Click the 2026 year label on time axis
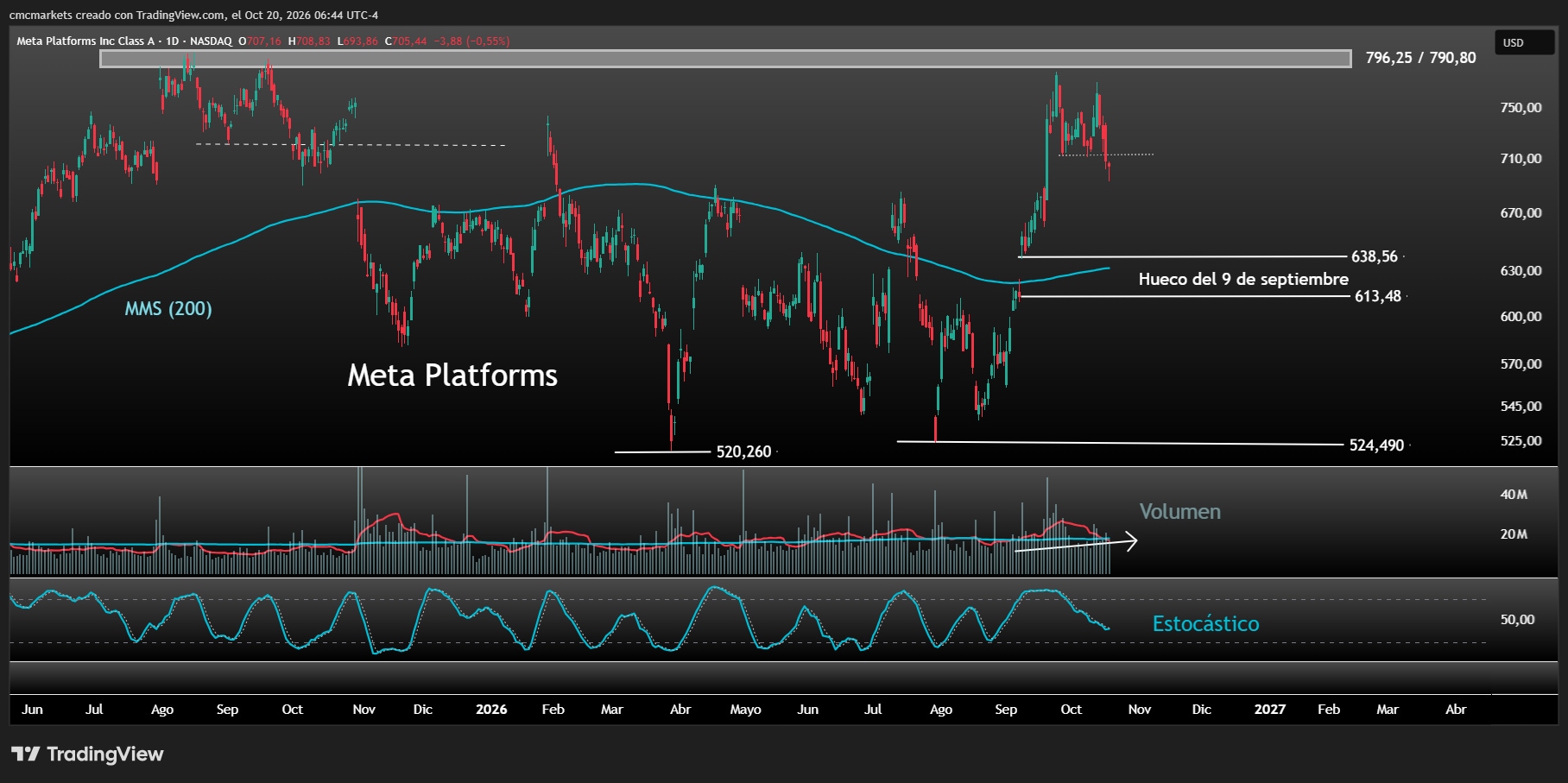This screenshot has height=783, width=1568. click(x=491, y=709)
